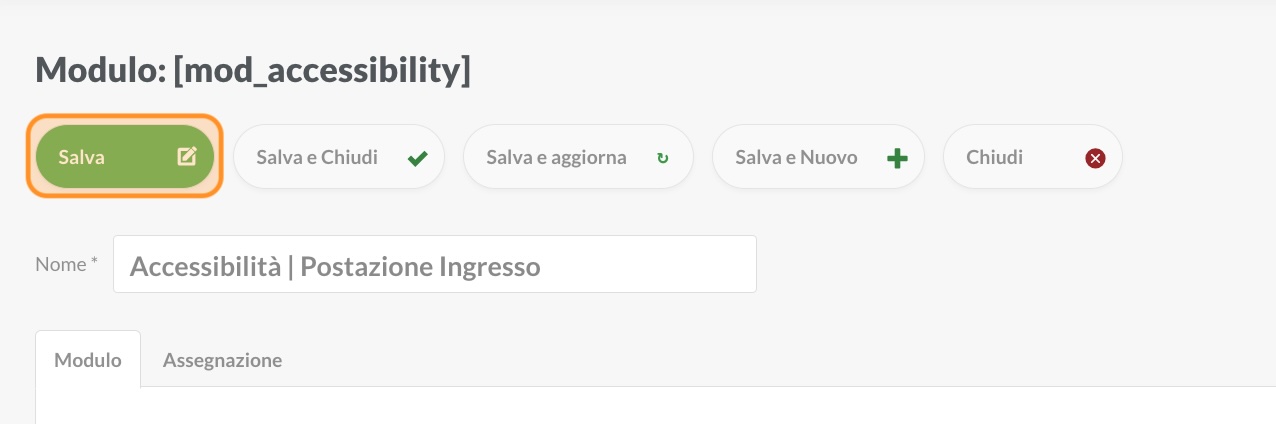Save using the Salva label
1276x424 pixels.
click(82, 157)
